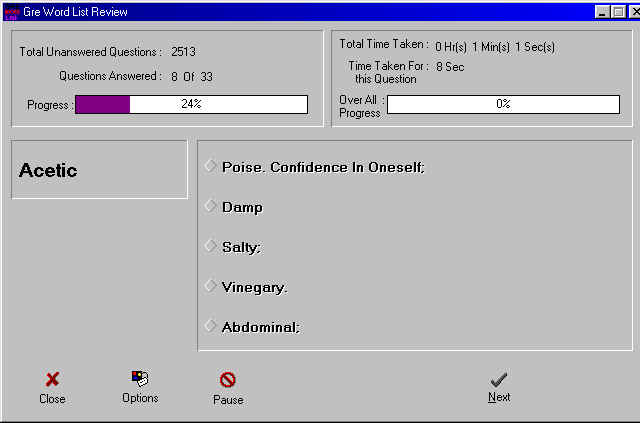Open Options via its palette icon

click(x=140, y=378)
